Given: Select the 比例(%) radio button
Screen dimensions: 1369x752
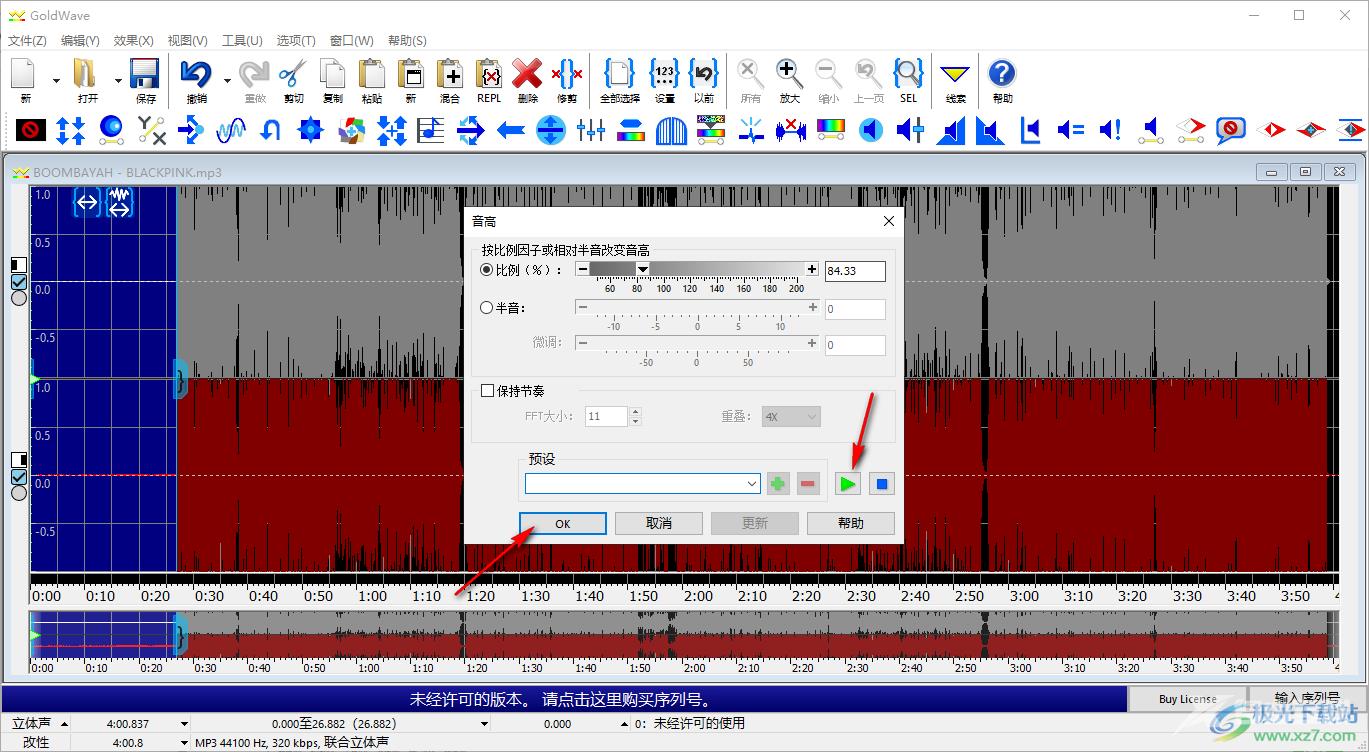Looking at the screenshot, I should [487, 270].
